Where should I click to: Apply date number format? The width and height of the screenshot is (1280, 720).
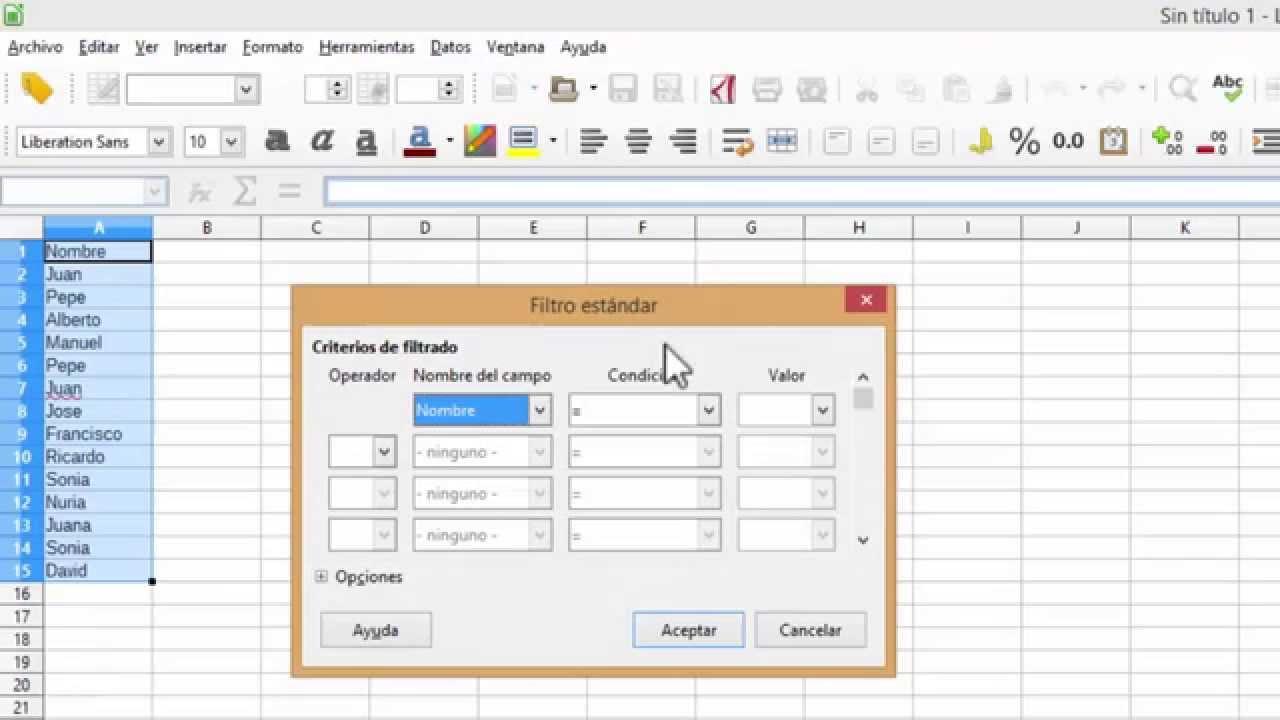tap(1113, 141)
